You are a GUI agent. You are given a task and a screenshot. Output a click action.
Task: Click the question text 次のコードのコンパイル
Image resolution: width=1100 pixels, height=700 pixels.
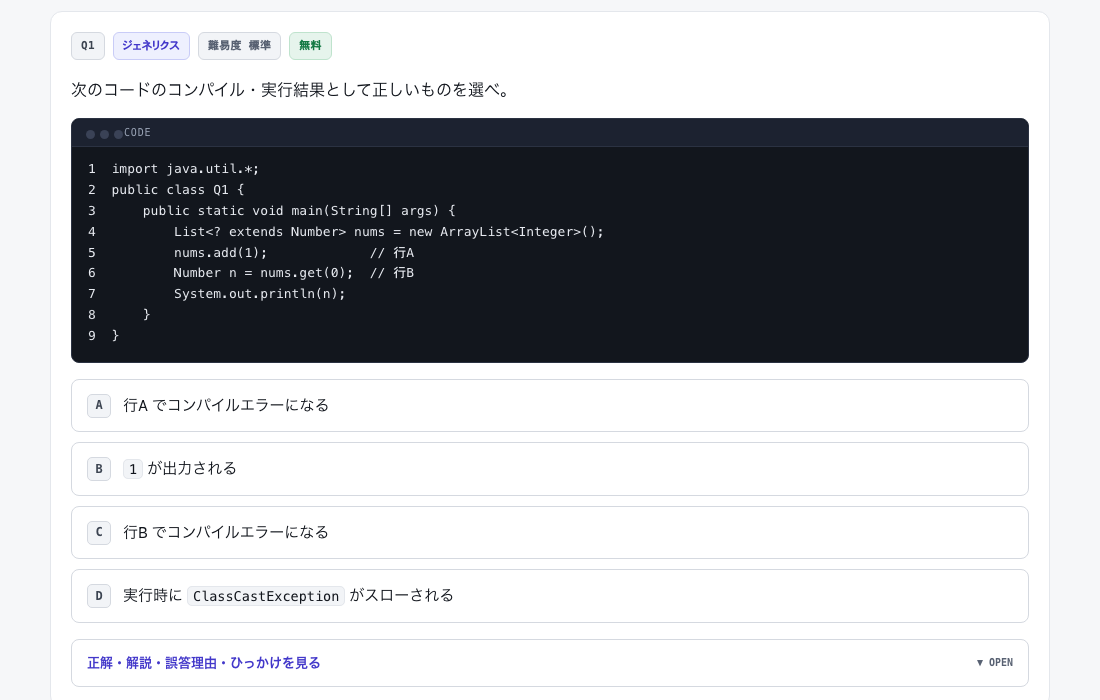(293, 90)
